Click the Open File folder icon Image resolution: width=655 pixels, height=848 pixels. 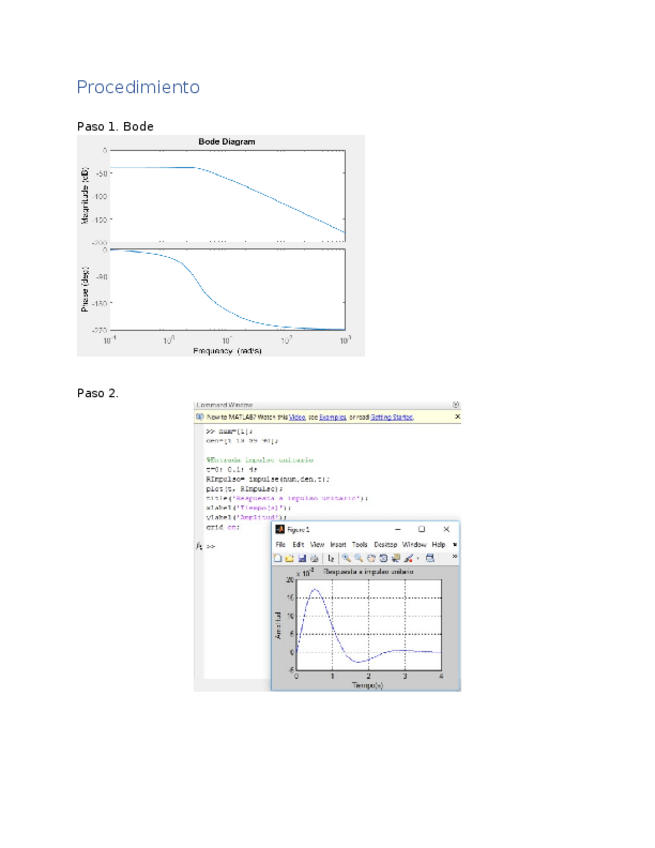click(290, 557)
